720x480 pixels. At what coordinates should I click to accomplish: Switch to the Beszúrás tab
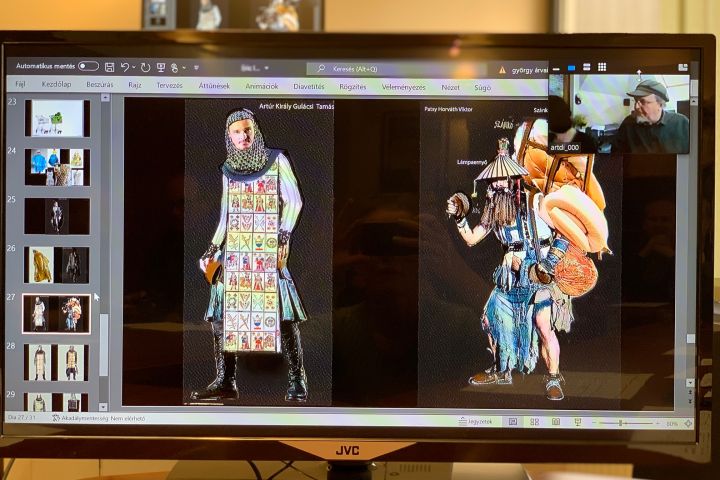100,85
